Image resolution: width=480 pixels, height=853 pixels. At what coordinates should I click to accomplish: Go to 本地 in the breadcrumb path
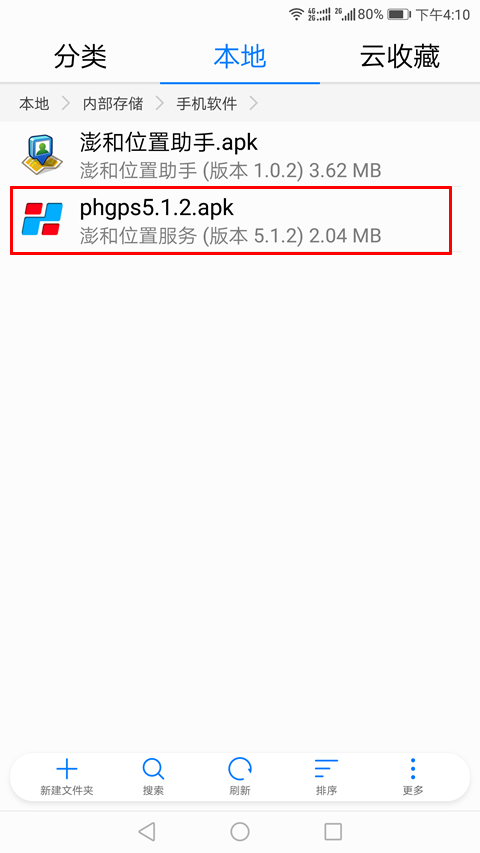point(34,103)
